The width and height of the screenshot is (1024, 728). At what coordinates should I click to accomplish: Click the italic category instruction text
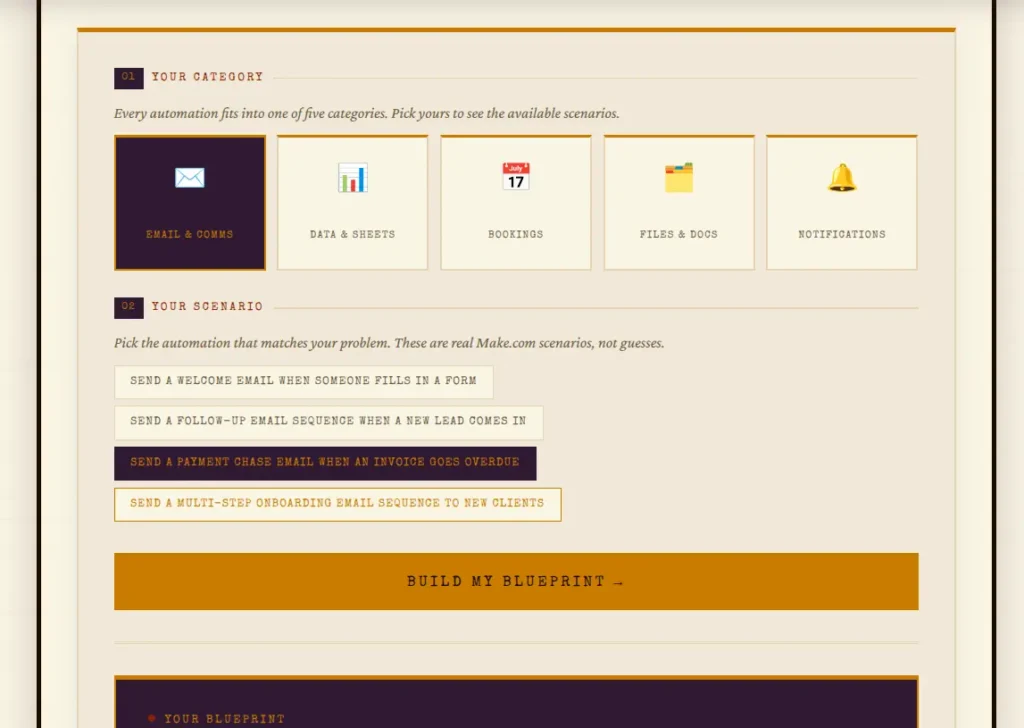[368, 113]
